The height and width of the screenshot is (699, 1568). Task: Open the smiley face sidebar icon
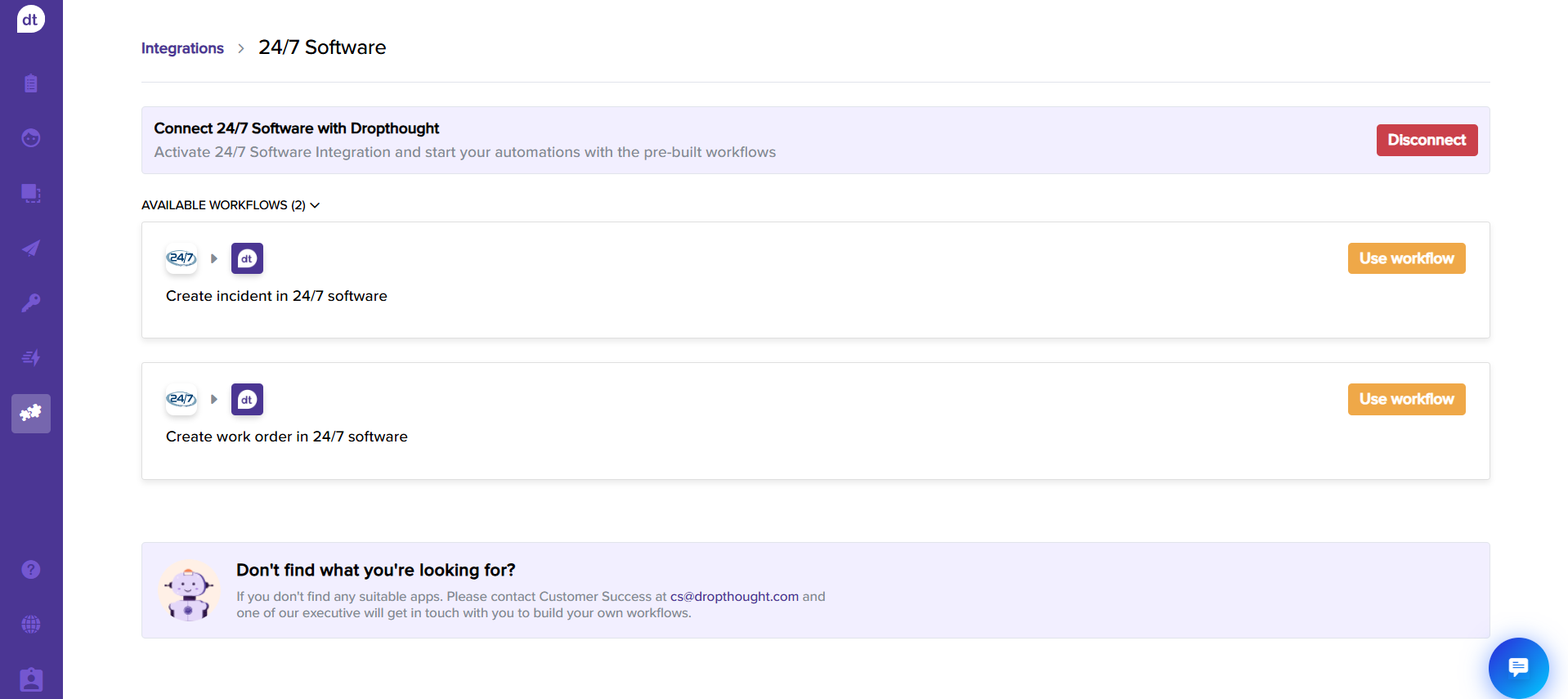31,138
